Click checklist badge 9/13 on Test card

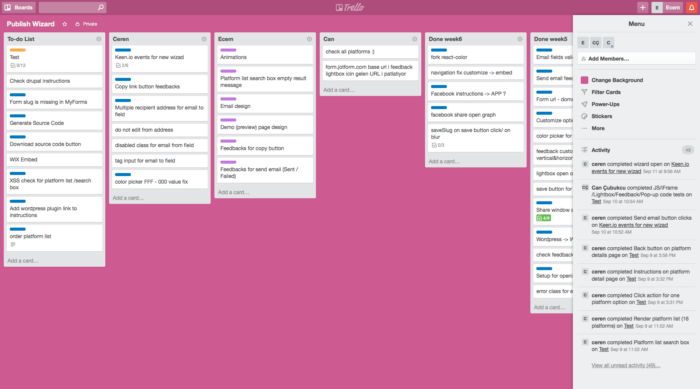coord(18,65)
